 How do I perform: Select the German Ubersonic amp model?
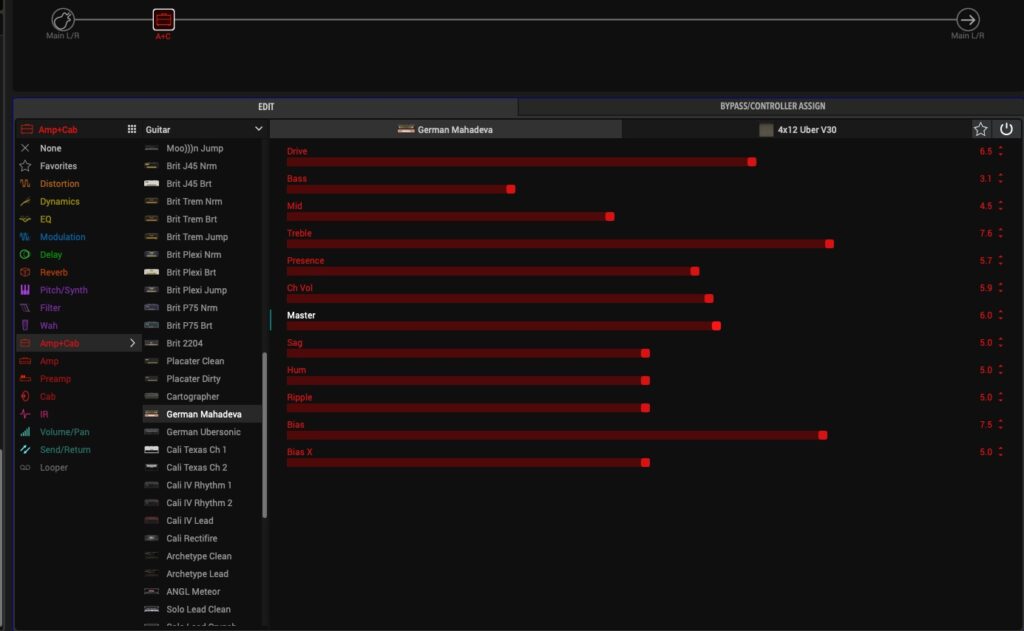click(x=203, y=432)
